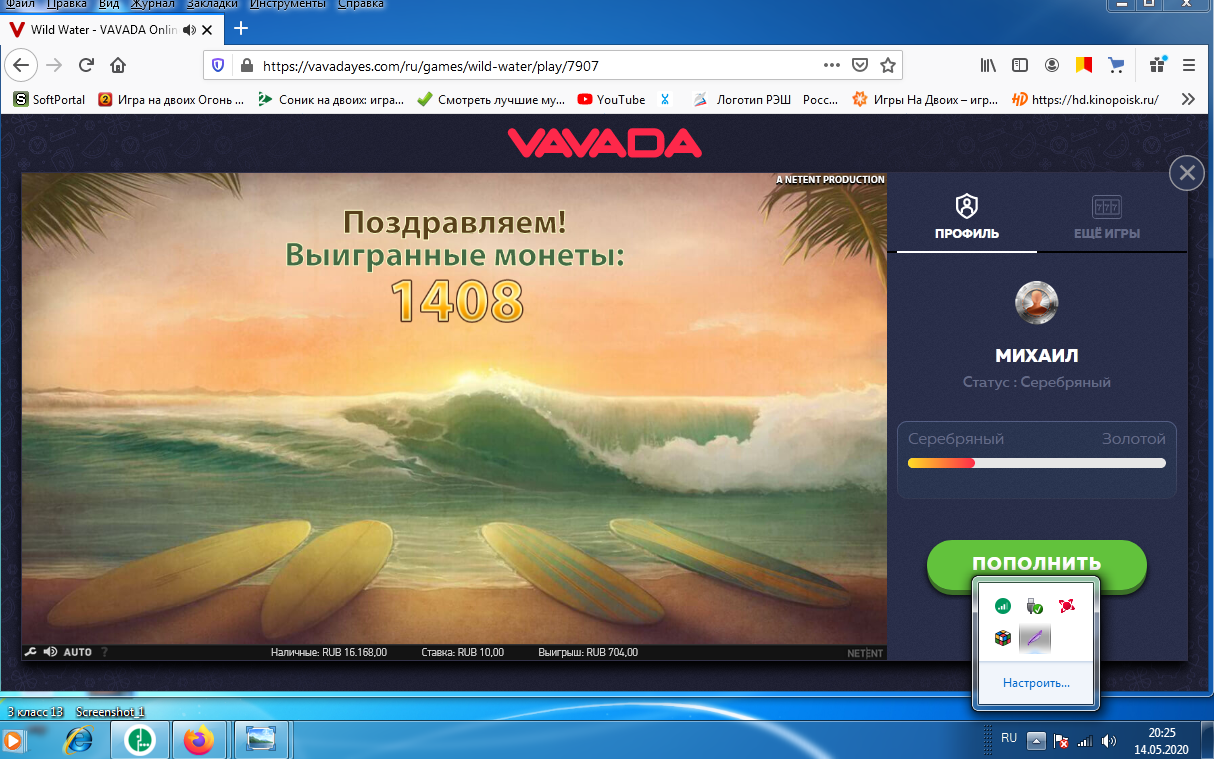Reload the current page
Image resolution: width=1214 pixels, height=759 pixels.
tap(86, 66)
